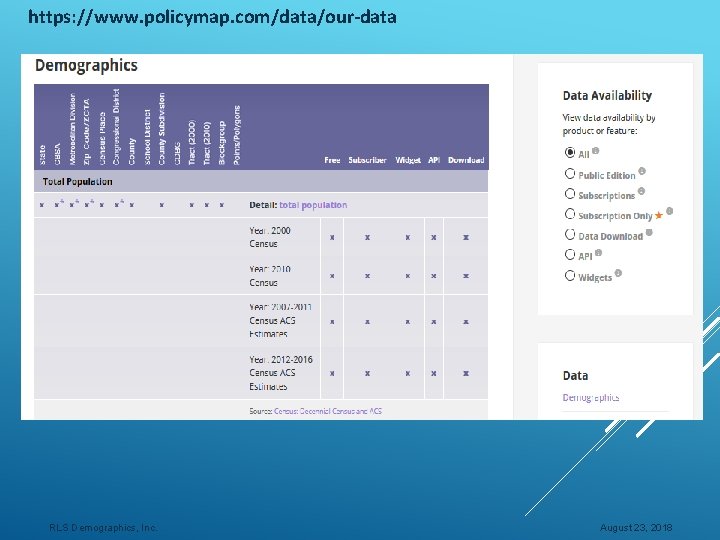Open the Demographics link under Data
This screenshot has height=540, width=720.
tap(591, 397)
